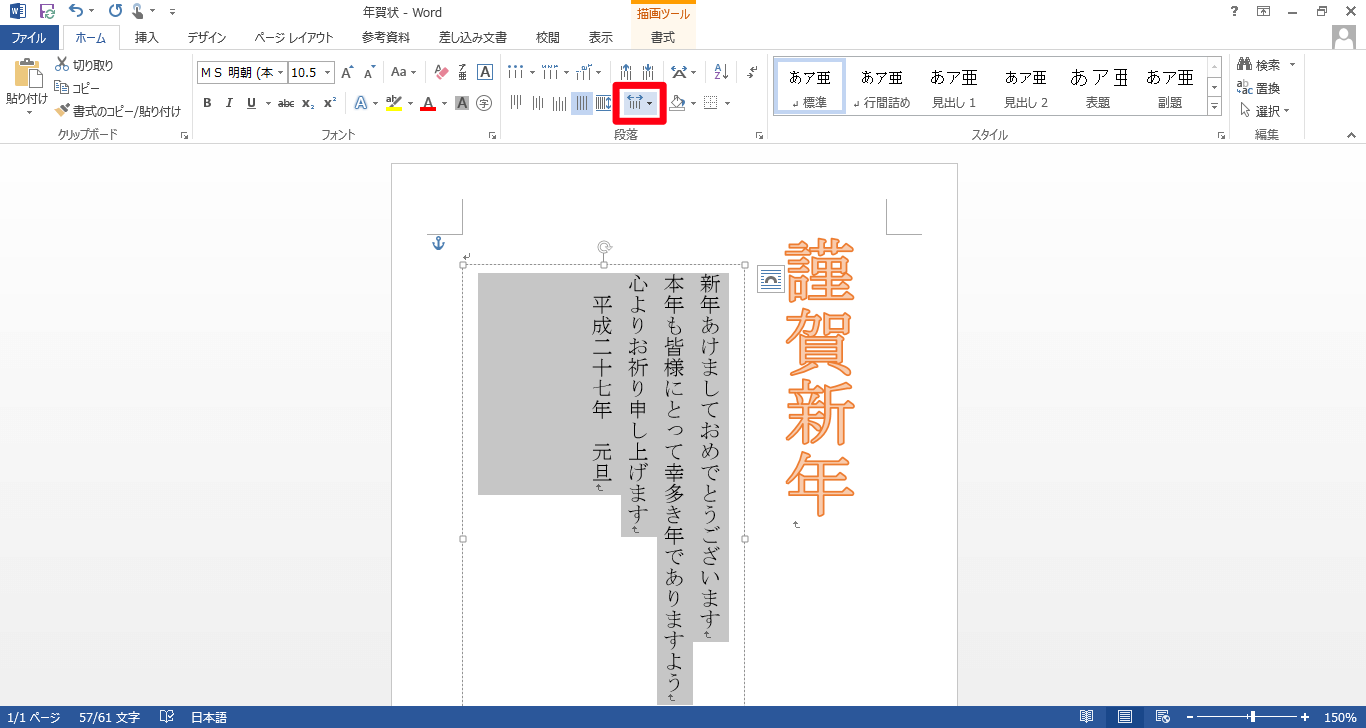Decrease font size with the small A icon
Image resolution: width=1366 pixels, height=728 pixels.
369,72
